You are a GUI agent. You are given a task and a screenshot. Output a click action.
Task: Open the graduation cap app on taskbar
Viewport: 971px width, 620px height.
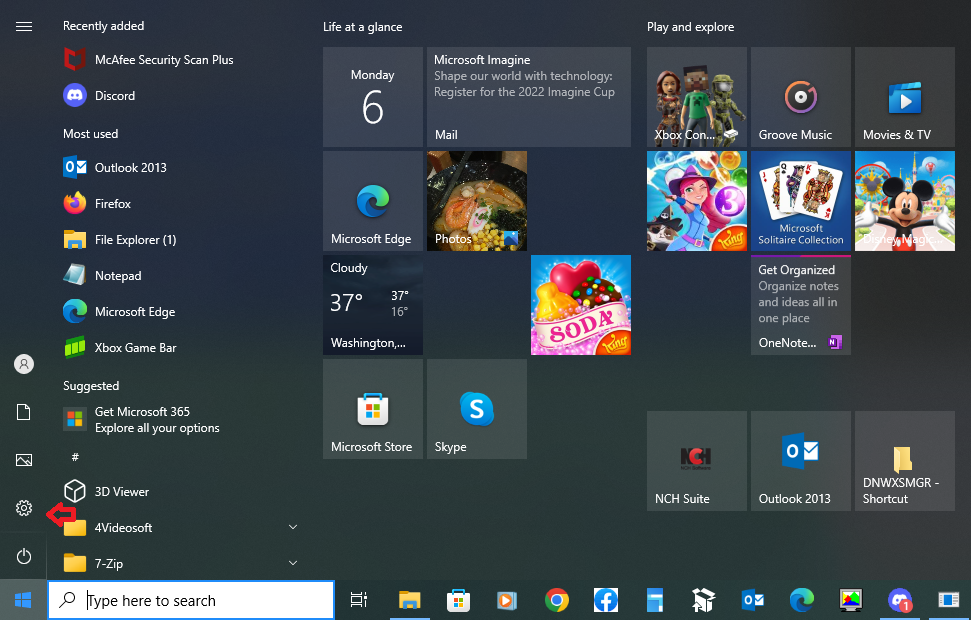coord(703,600)
